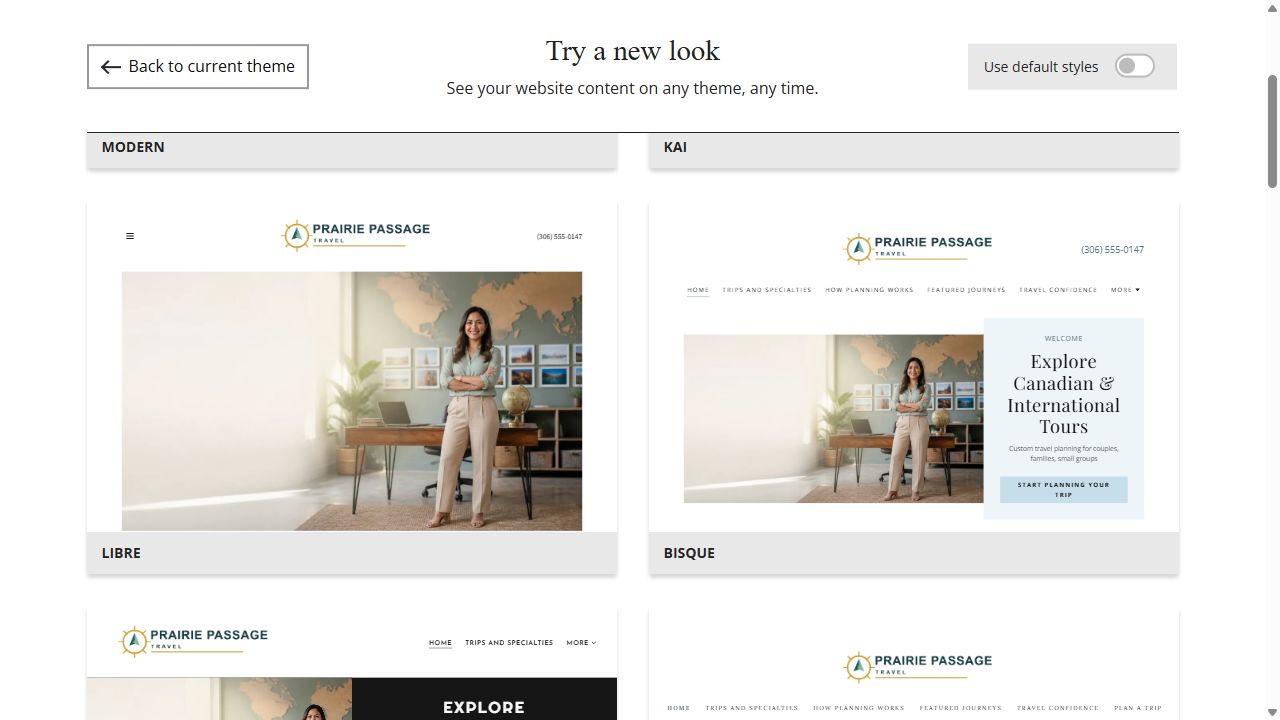
Task: Open Trips and Specialties in the preview below Libre
Action: (509, 643)
